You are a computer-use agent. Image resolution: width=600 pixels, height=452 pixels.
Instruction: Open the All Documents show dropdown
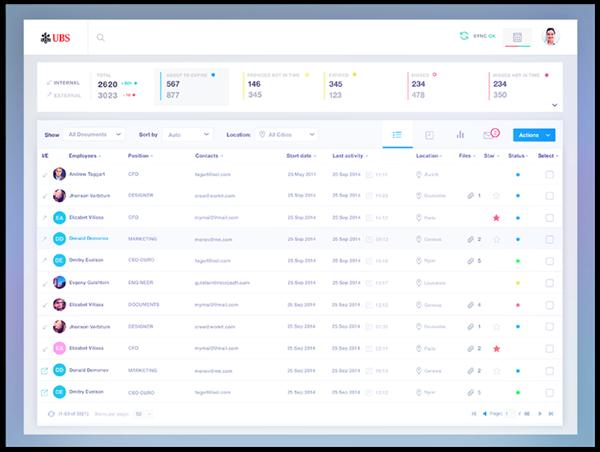[93, 134]
